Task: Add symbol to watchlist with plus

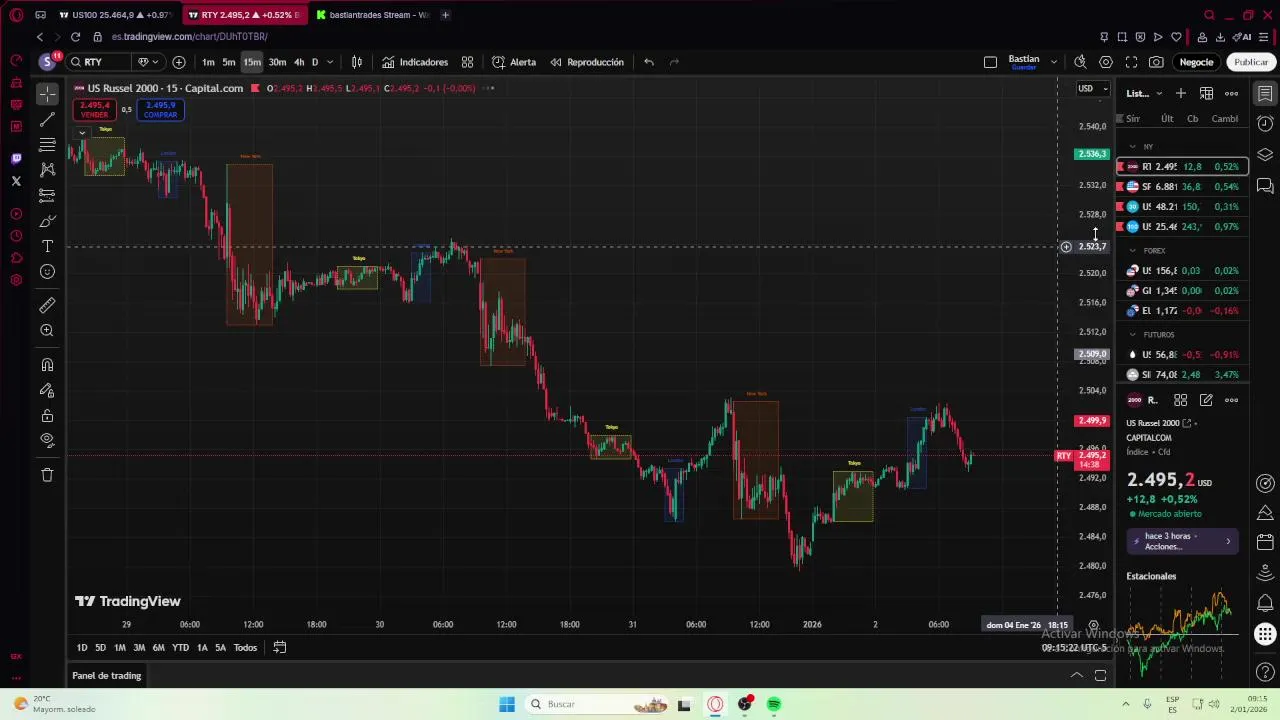Action: (x=1181, y=93)
